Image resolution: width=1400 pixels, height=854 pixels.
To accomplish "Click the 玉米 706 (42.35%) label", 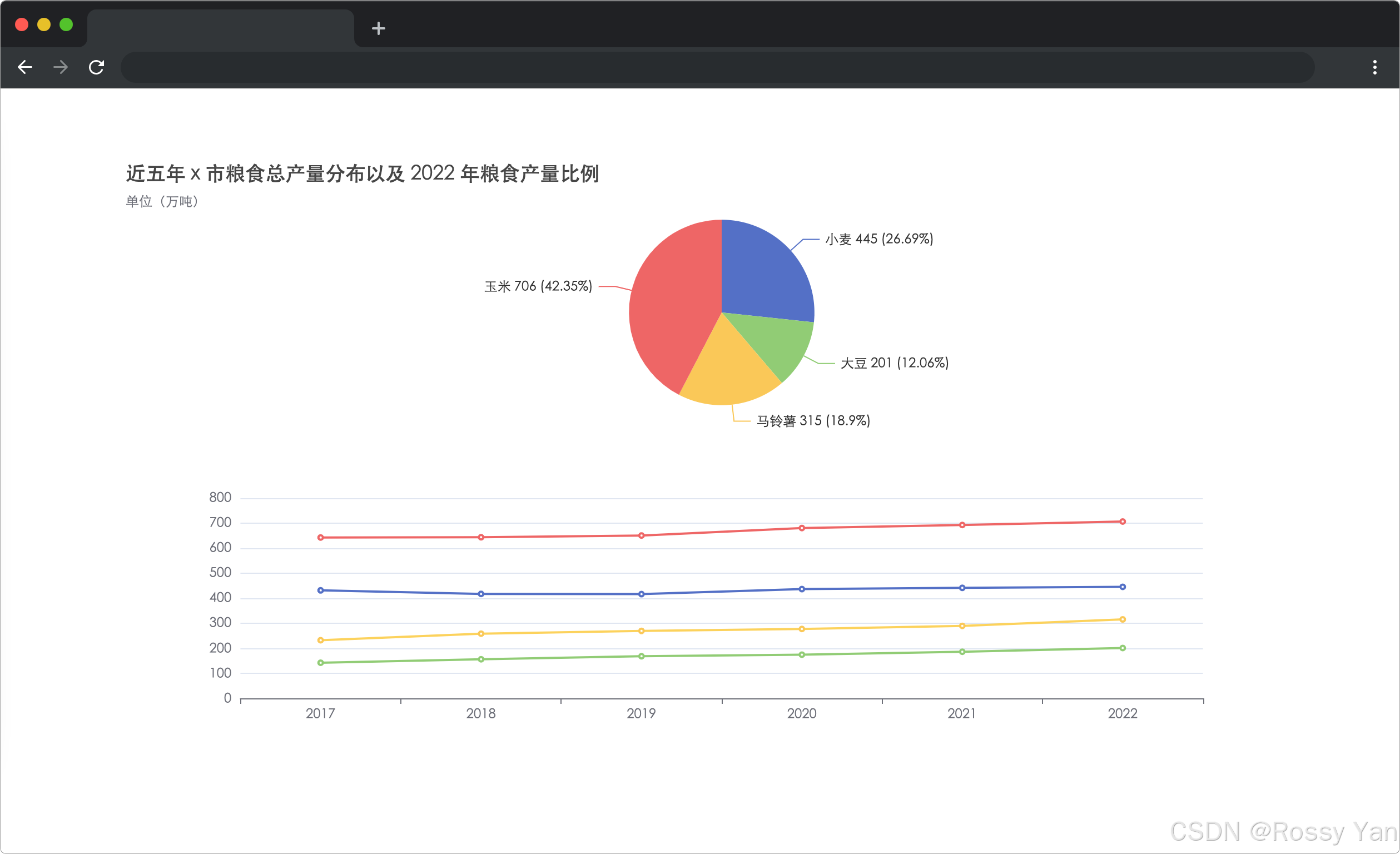I will [538, 286].
